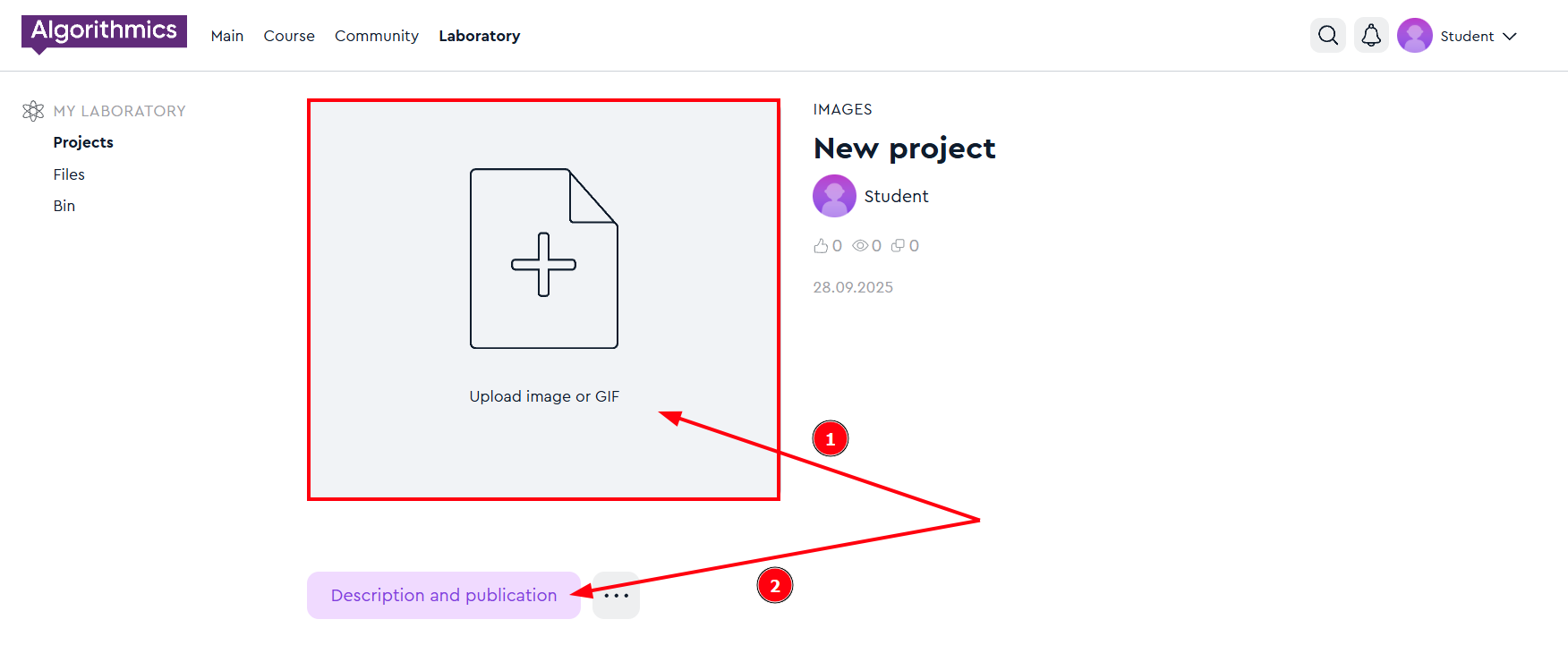This screenshot has height=645, width=1568.
Task: Open Files in the sidebar
Action: 69,174
